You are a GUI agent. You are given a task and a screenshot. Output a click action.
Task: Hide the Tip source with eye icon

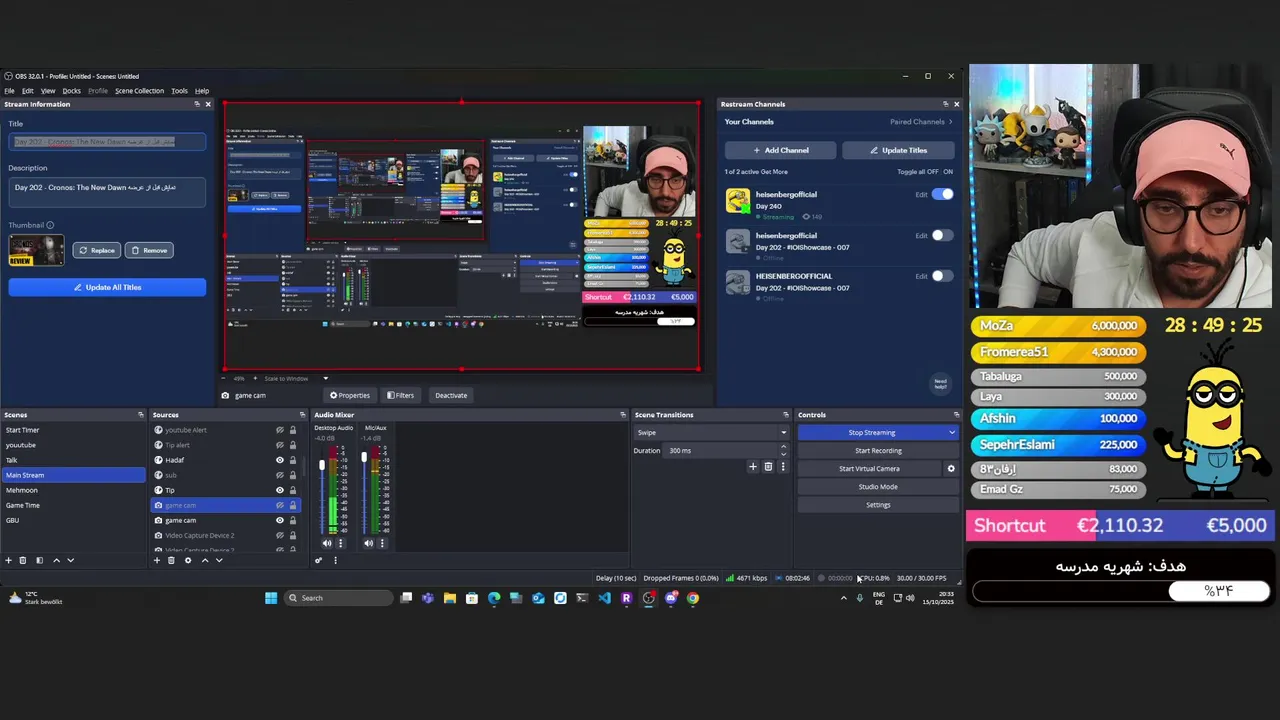coord(280,490)
